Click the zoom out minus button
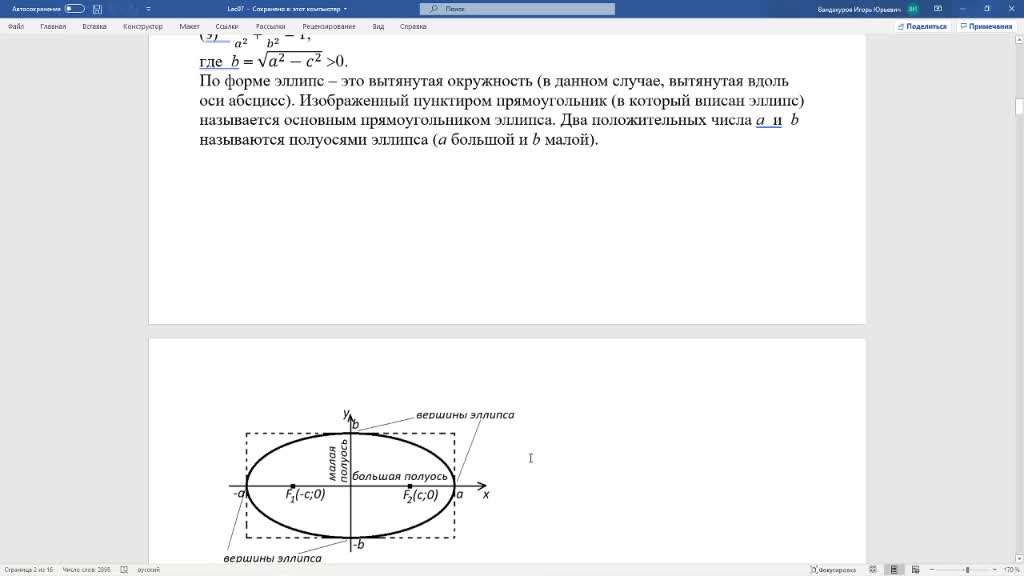 tap(932, 570)
